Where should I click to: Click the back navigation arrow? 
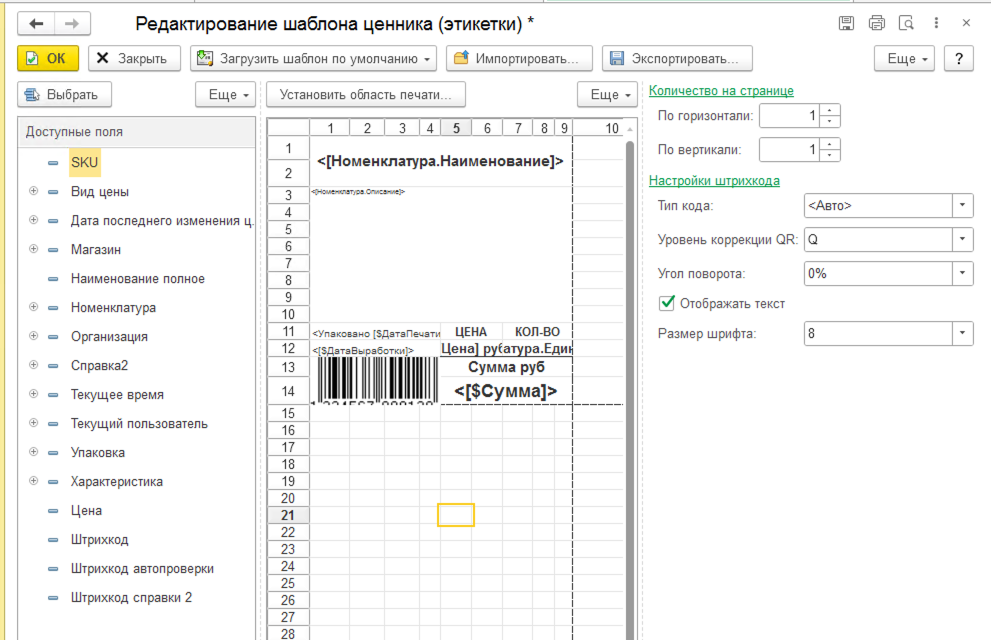pos(37,23)
